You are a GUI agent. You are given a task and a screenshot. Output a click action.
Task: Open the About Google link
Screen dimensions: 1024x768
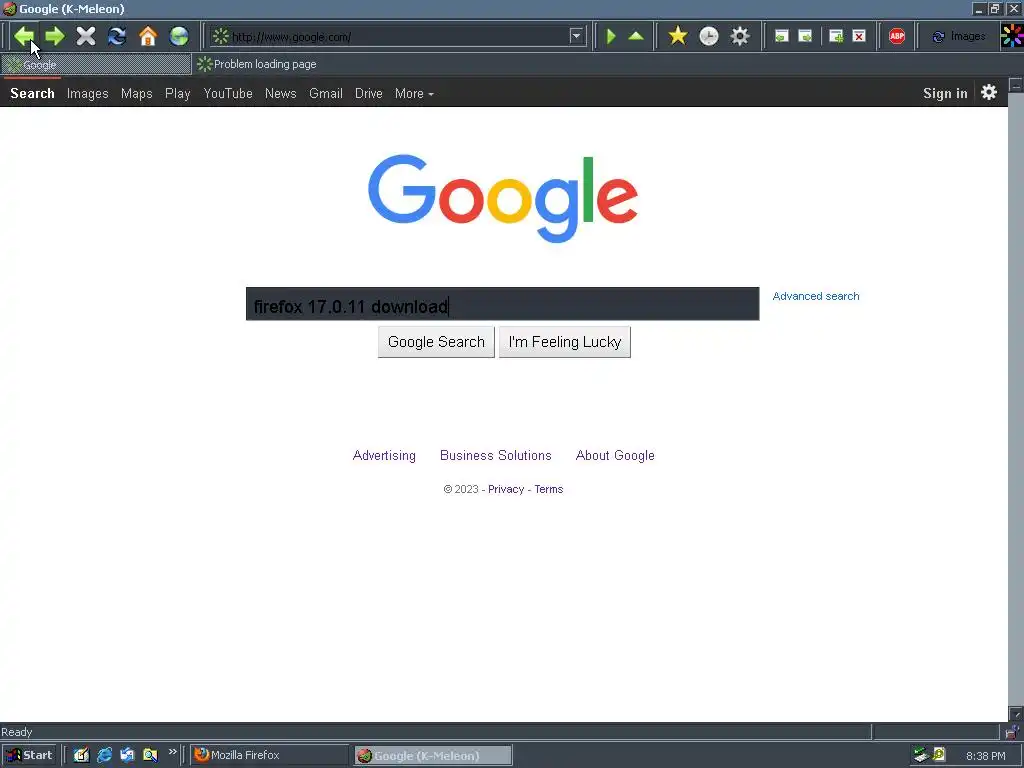(615, 455)
